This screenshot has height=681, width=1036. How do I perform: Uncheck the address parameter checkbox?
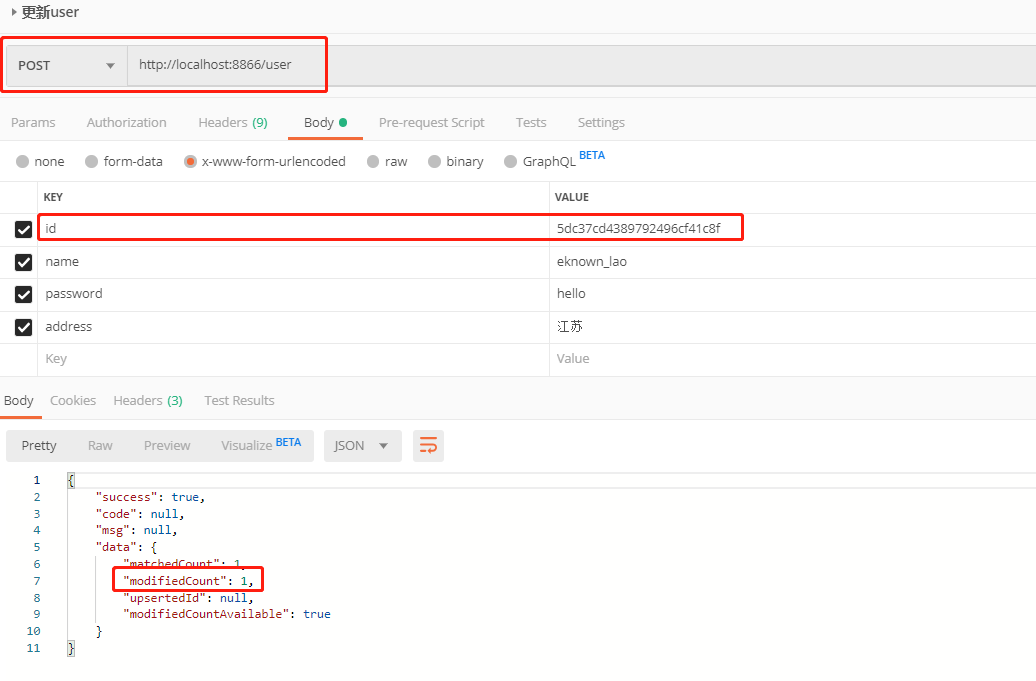23,327
